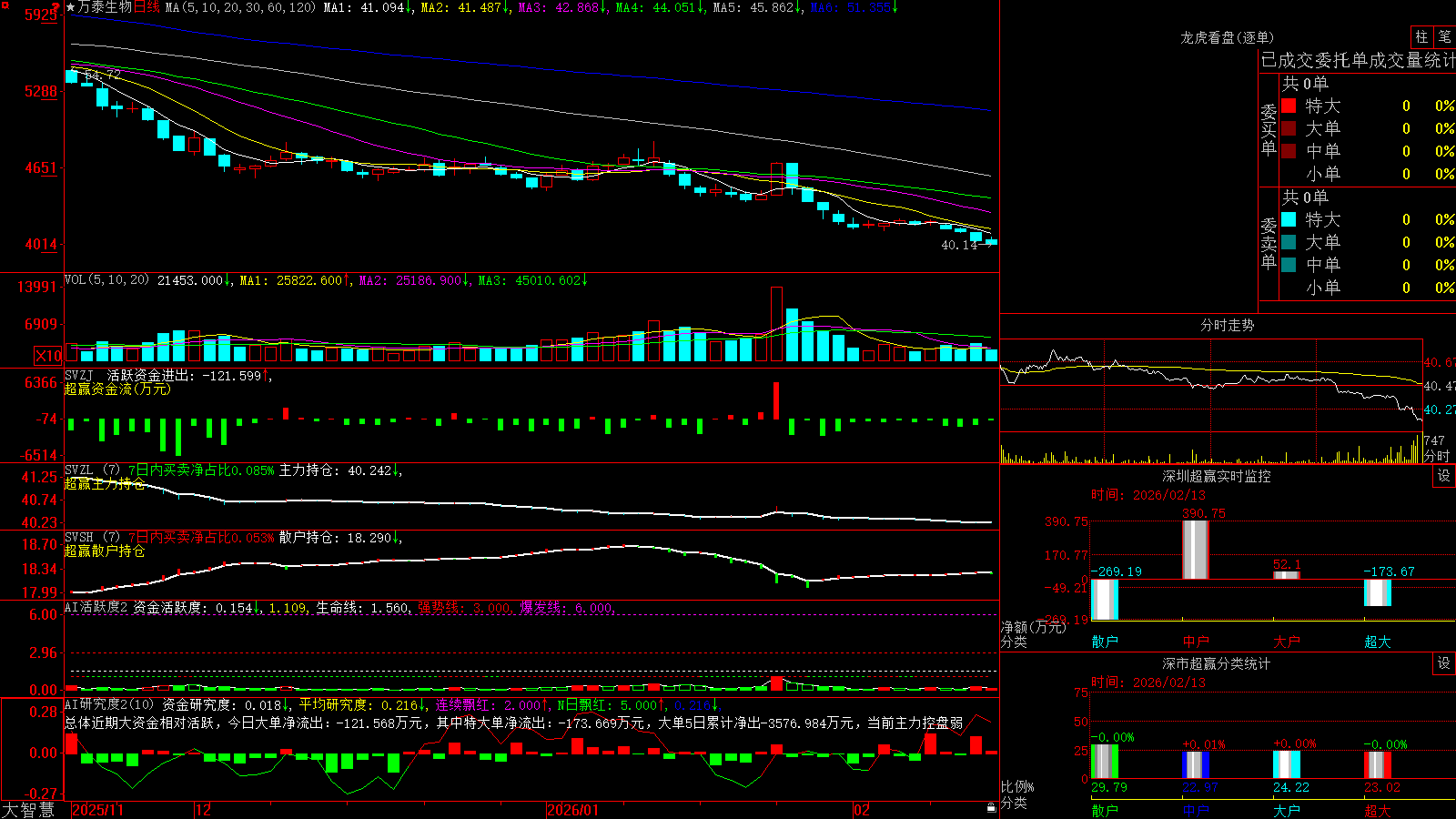Select the 12 month marker on date axis
Image resolution: width=1456 pixels, height=819 pixels.
204,810
